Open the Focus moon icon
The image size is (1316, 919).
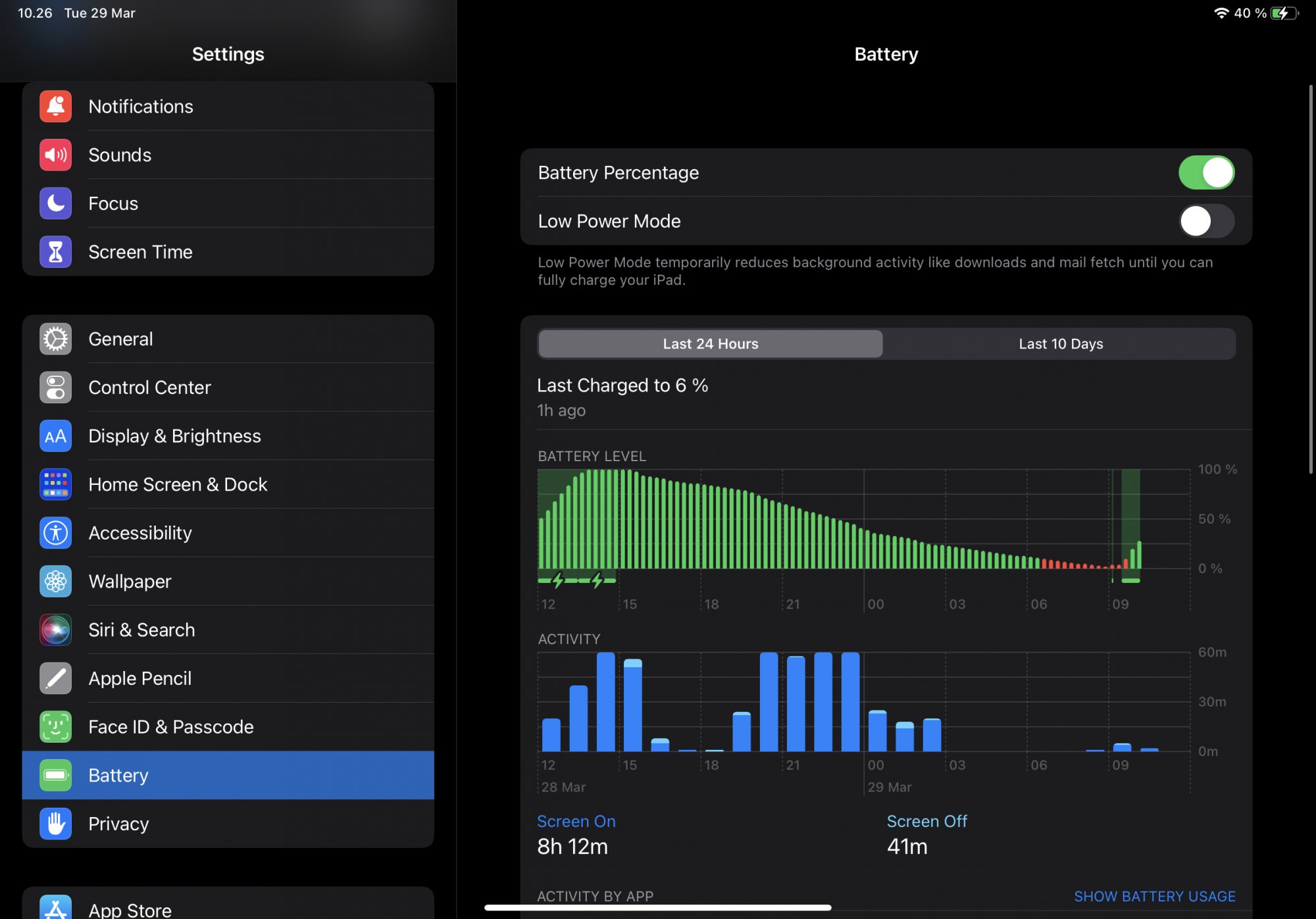coord(55,203)
